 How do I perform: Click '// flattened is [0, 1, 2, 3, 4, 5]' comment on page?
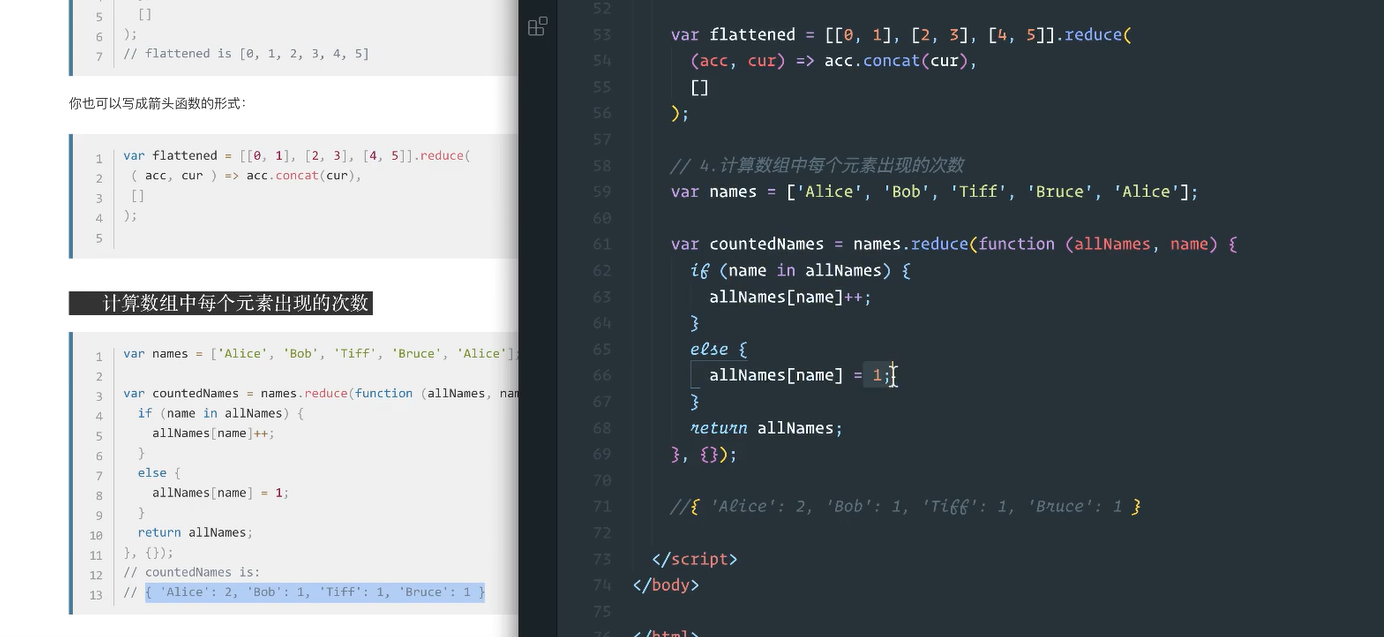click(x=246, y=53)
